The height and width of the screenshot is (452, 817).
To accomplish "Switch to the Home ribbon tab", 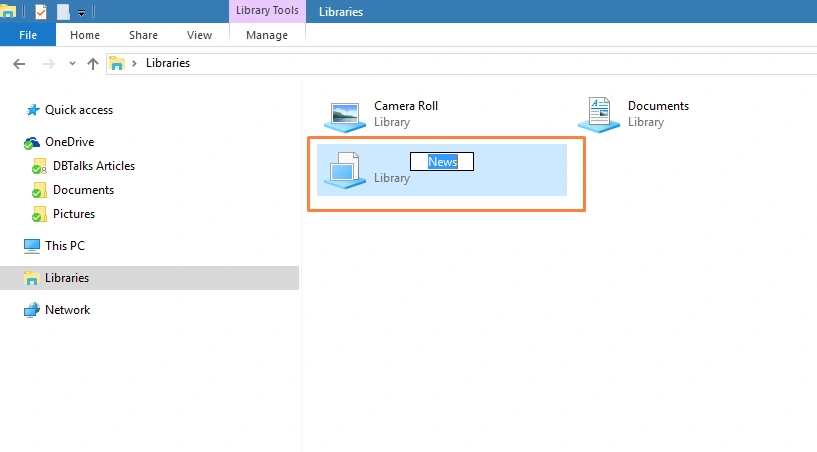I will (x=85, y=35).
